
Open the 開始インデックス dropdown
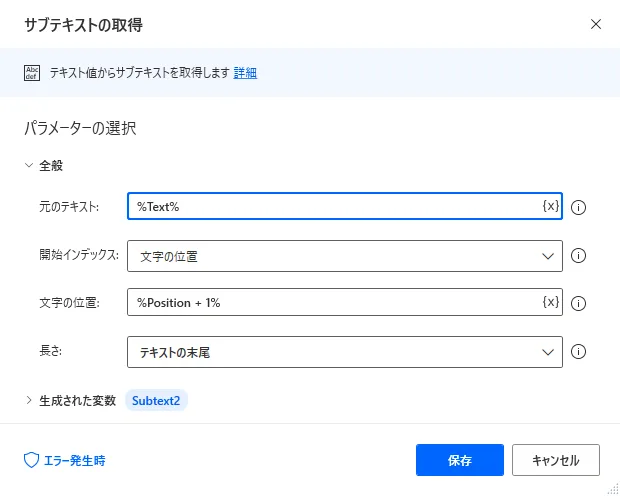click(x=345, y=256)
